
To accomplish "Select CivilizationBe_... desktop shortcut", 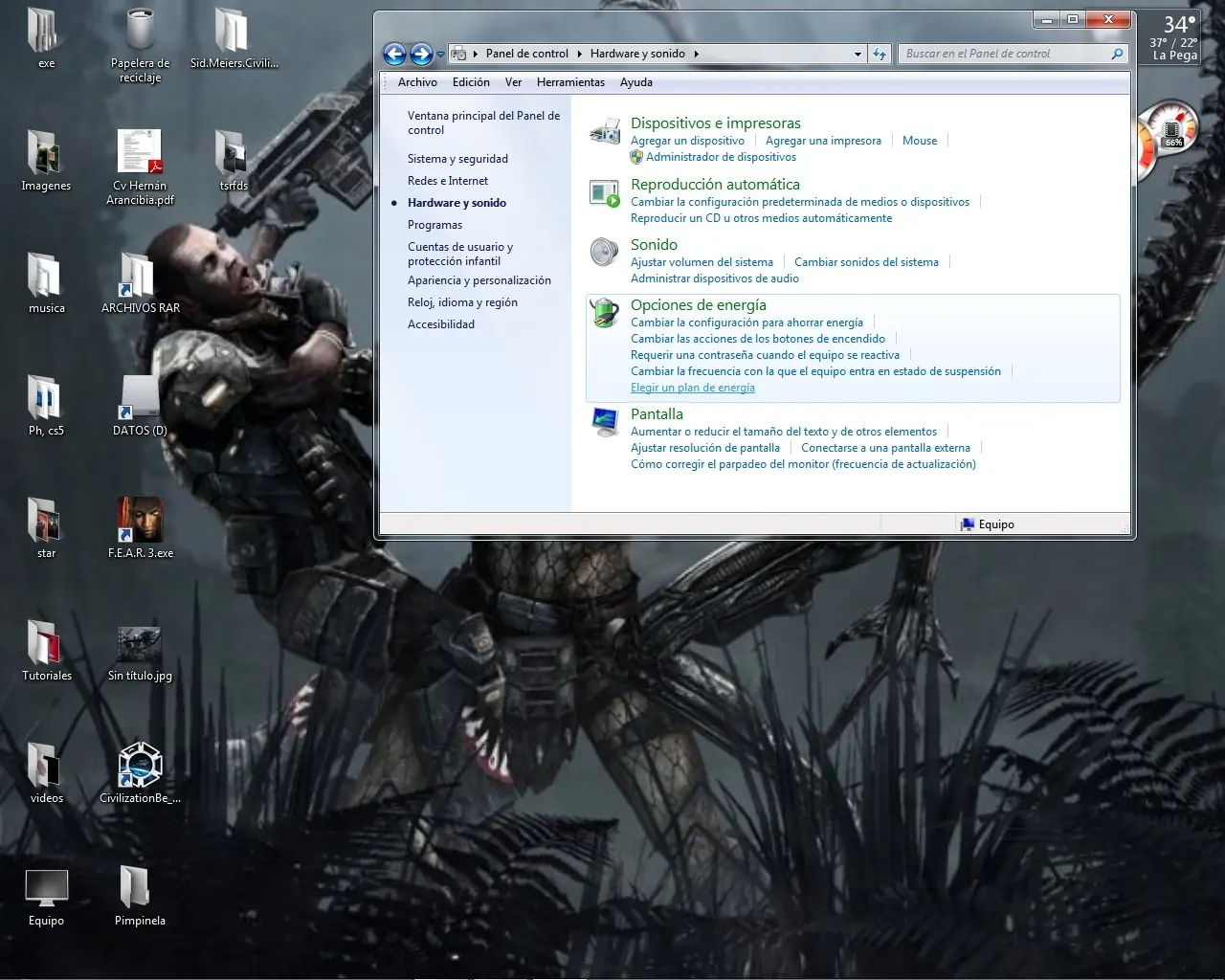I will point(140,773).
